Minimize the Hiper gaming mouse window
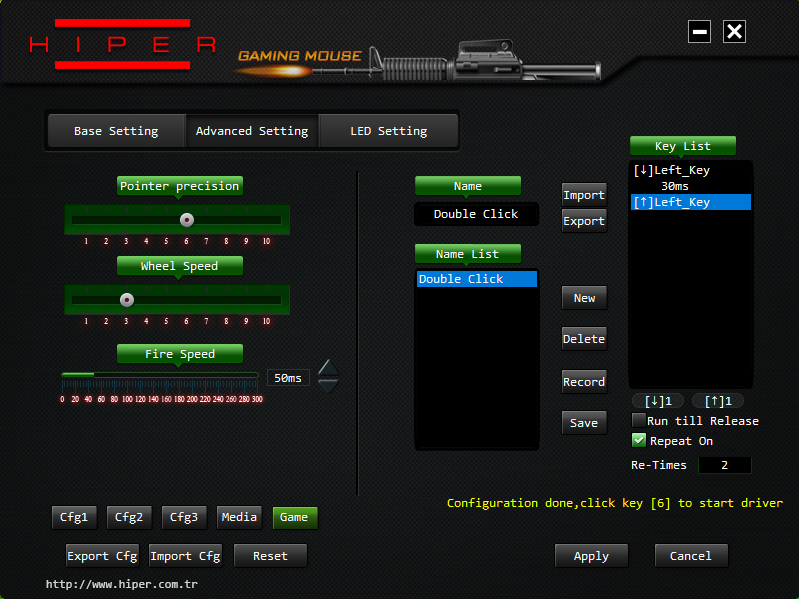Screen dimensions: 799x601 click(x=699, y=32)
